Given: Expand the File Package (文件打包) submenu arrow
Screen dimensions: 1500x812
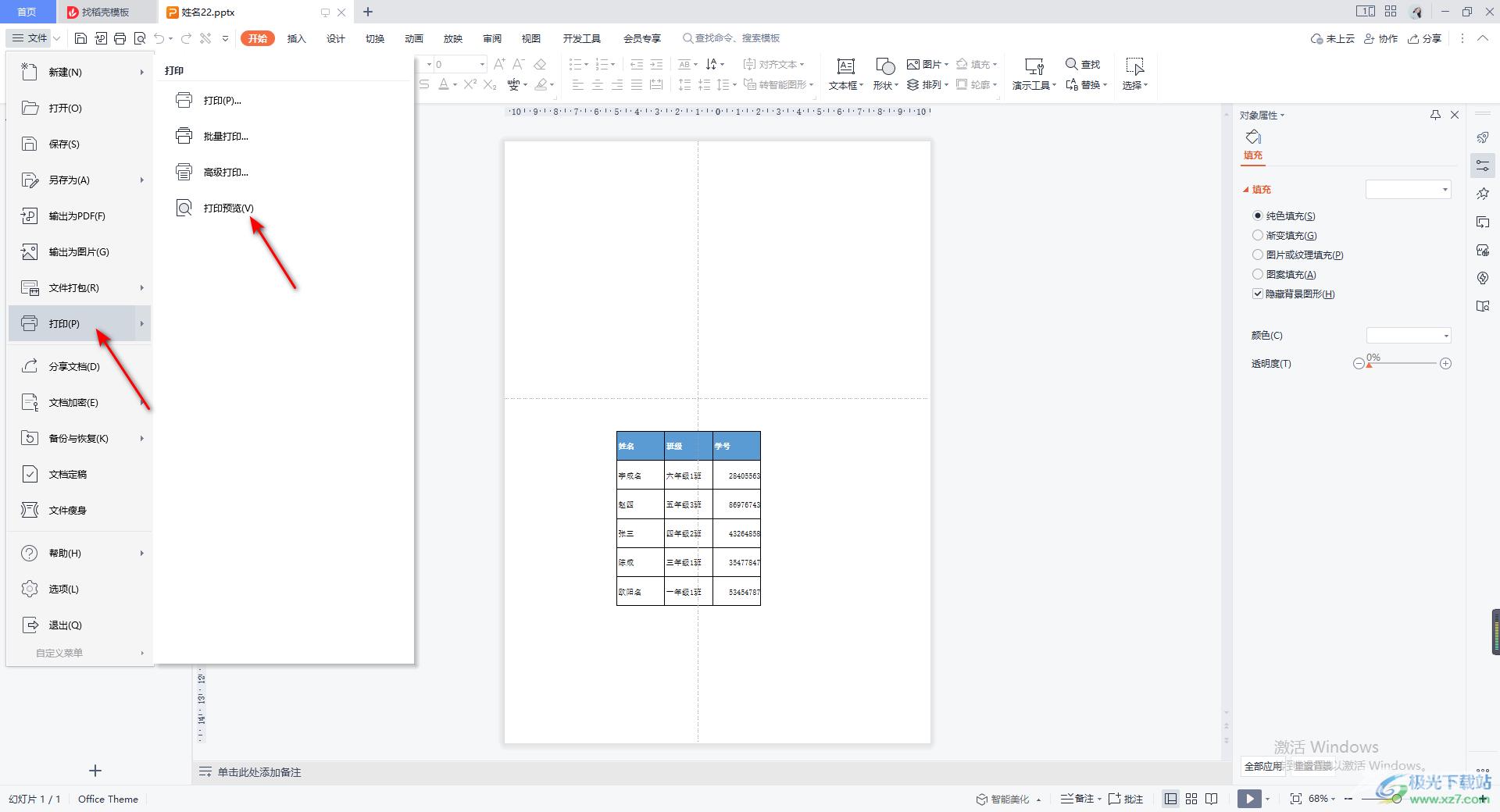Looking at the screenshot, I should [x=142, y=288].
